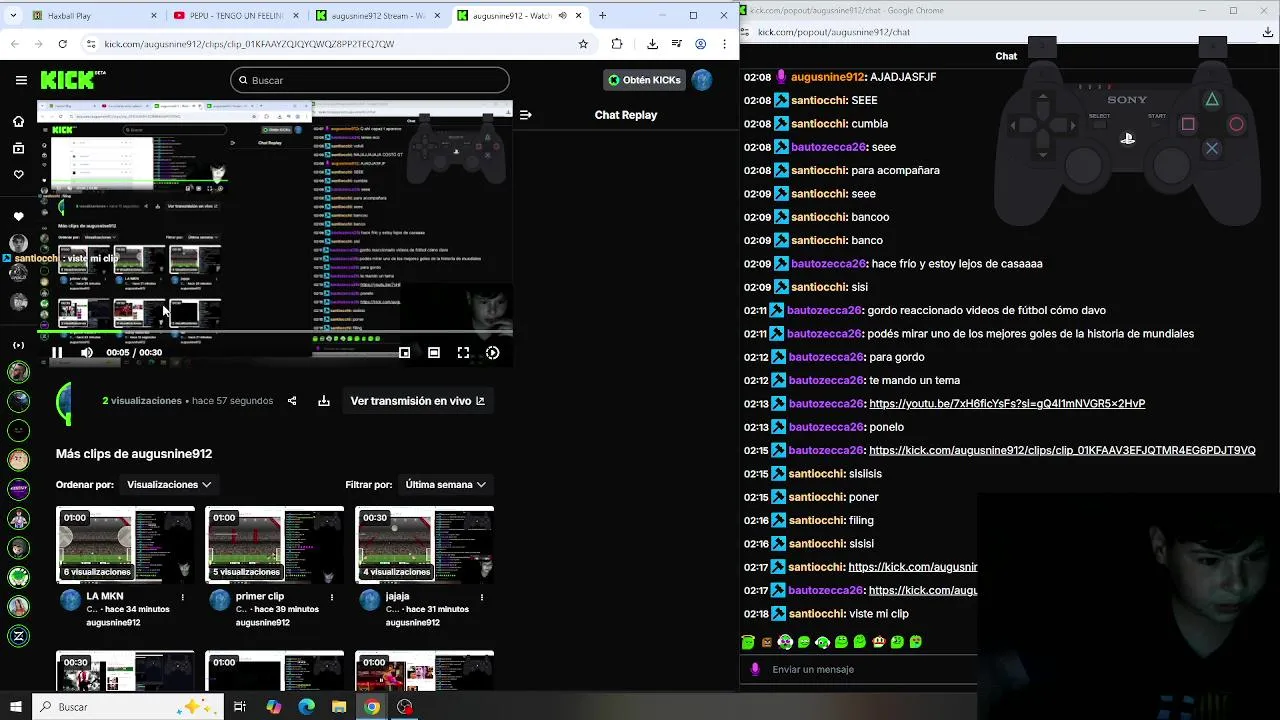Image resolution: width=1280 pixels, height=720 pixels.
Task: Open a new browser tab
Action: click(x=602, y=15)
